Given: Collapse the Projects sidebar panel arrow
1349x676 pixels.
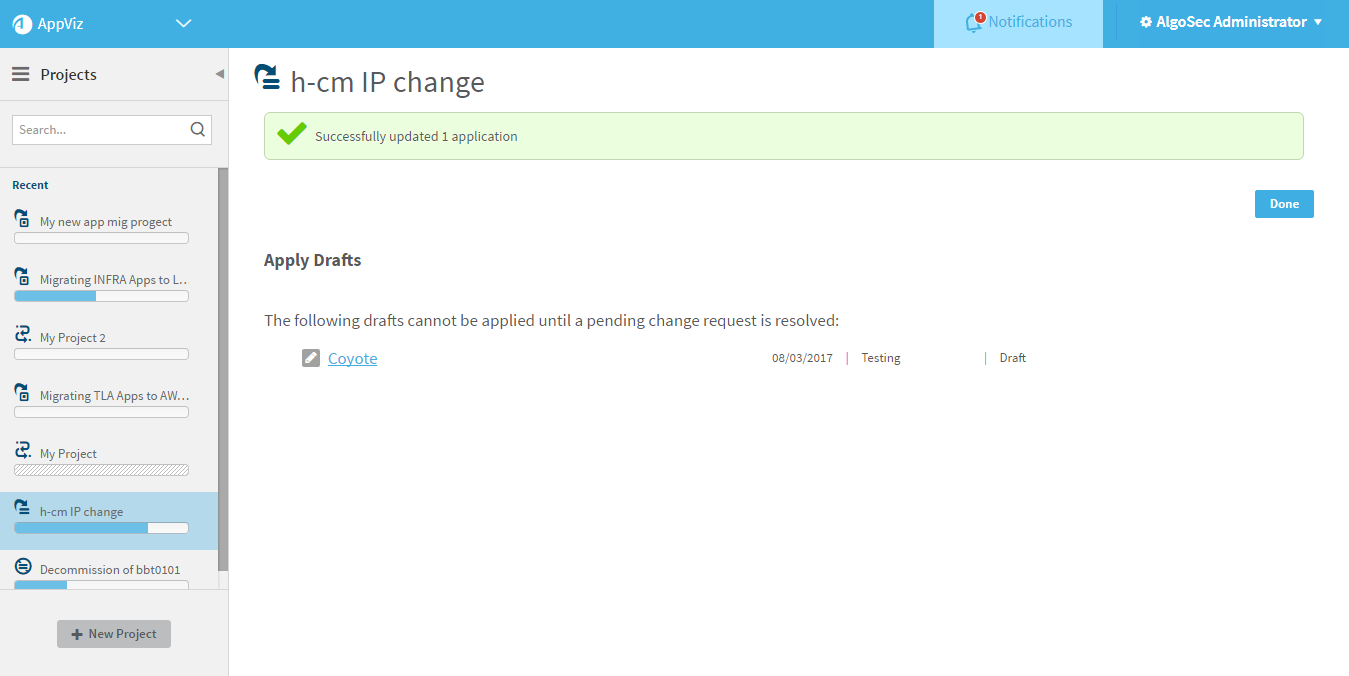Looking at the screenshot, I should [x=219, y=75].
